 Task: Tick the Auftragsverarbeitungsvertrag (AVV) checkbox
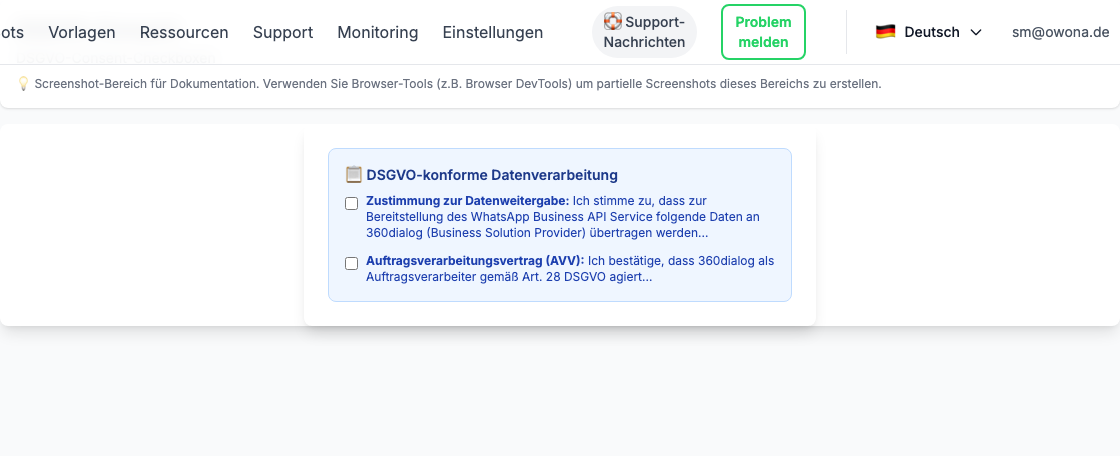pos(352,264)
